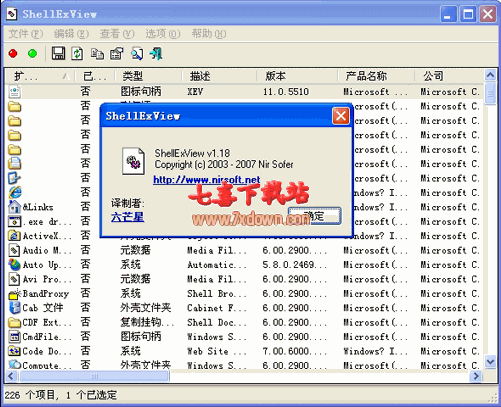The image size is (501, 407).
Task: Open the 编辑(E) menu
Action: click(x=71, y=34)
